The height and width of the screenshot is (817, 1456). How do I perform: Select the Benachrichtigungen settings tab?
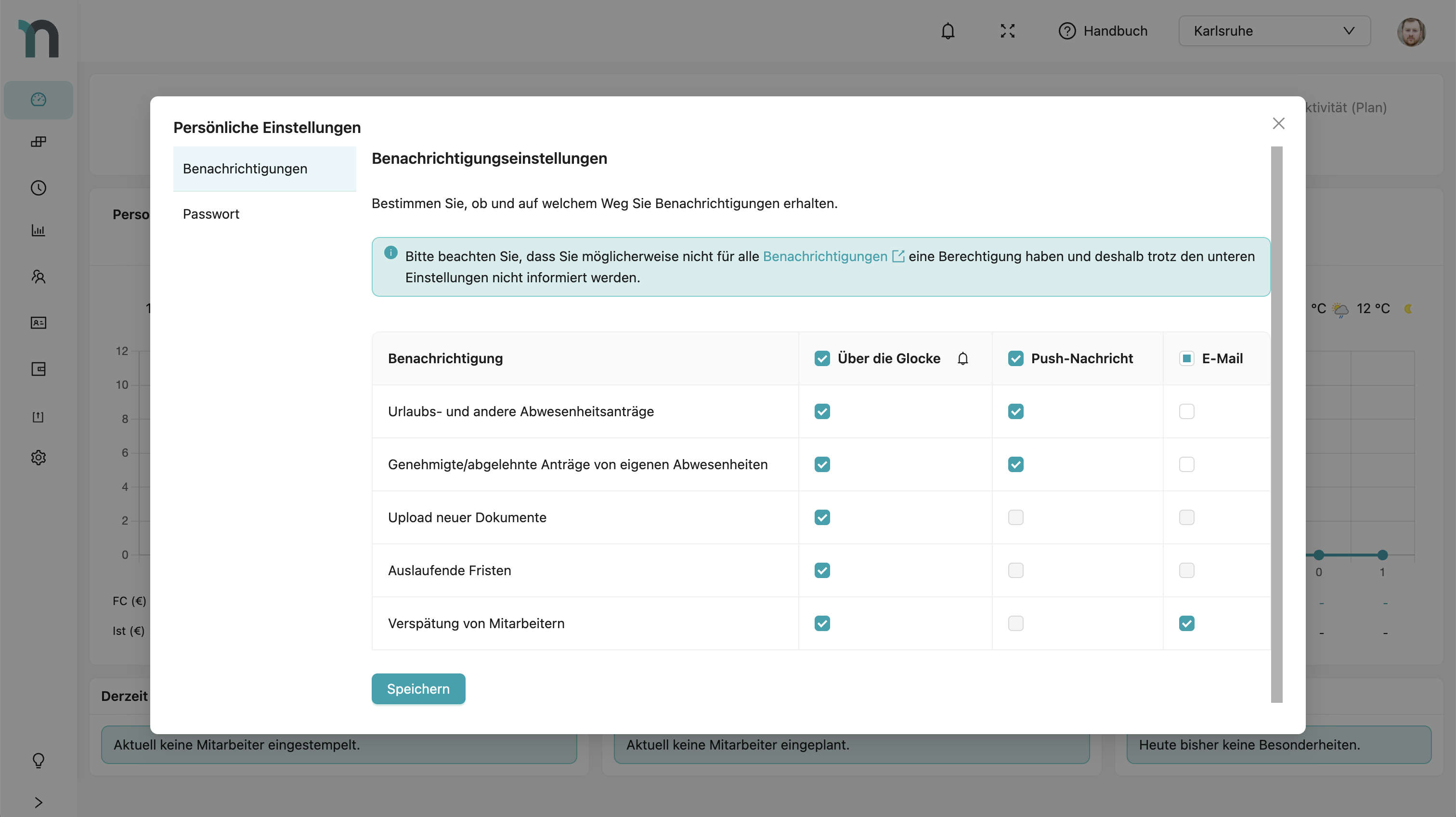(245, 169)
